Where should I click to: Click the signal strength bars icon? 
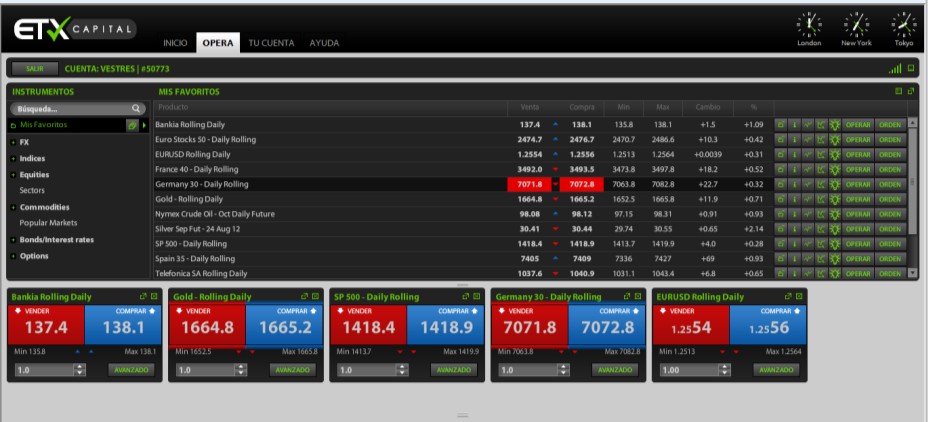pos(895,68)
